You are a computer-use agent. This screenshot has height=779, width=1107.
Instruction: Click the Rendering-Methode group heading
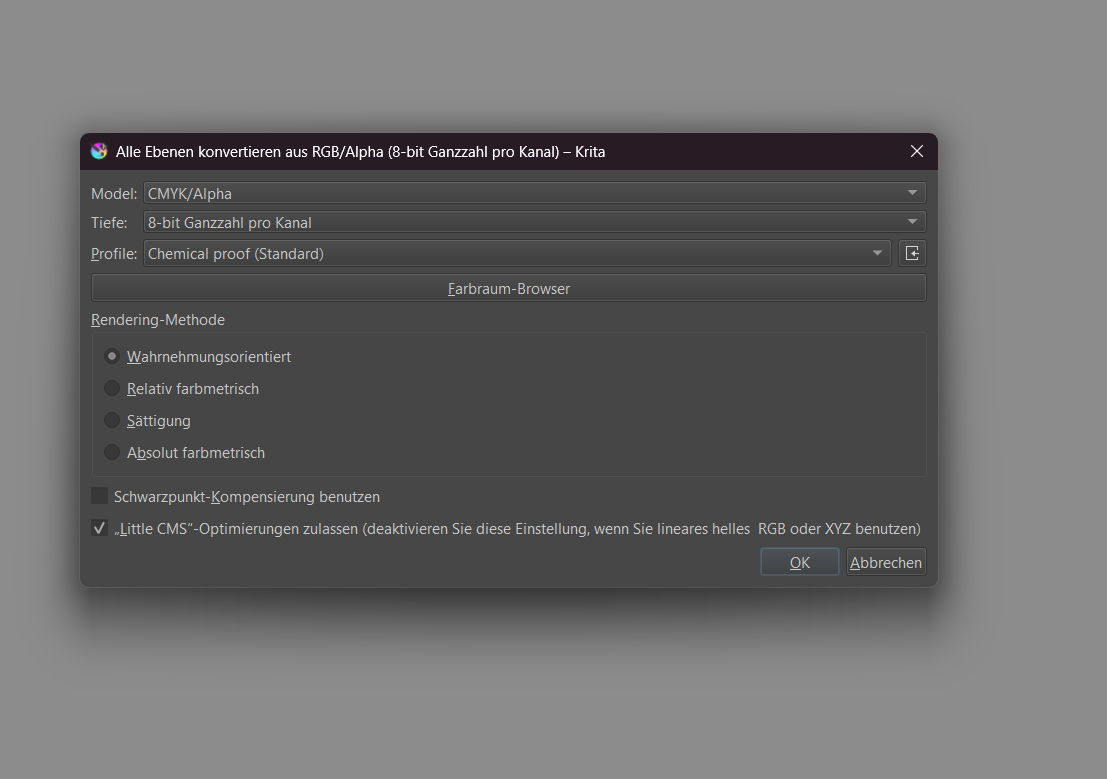158,320
